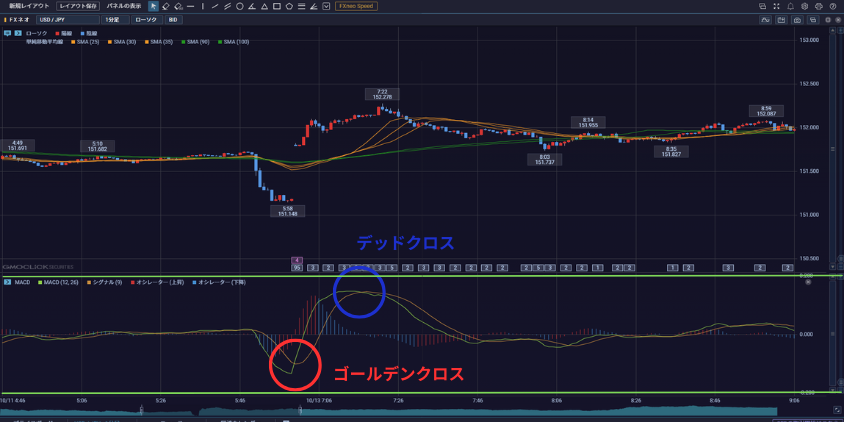Screen dimensions: 844x422
Task: Open the help question mark icon
Action: (833, 6)
